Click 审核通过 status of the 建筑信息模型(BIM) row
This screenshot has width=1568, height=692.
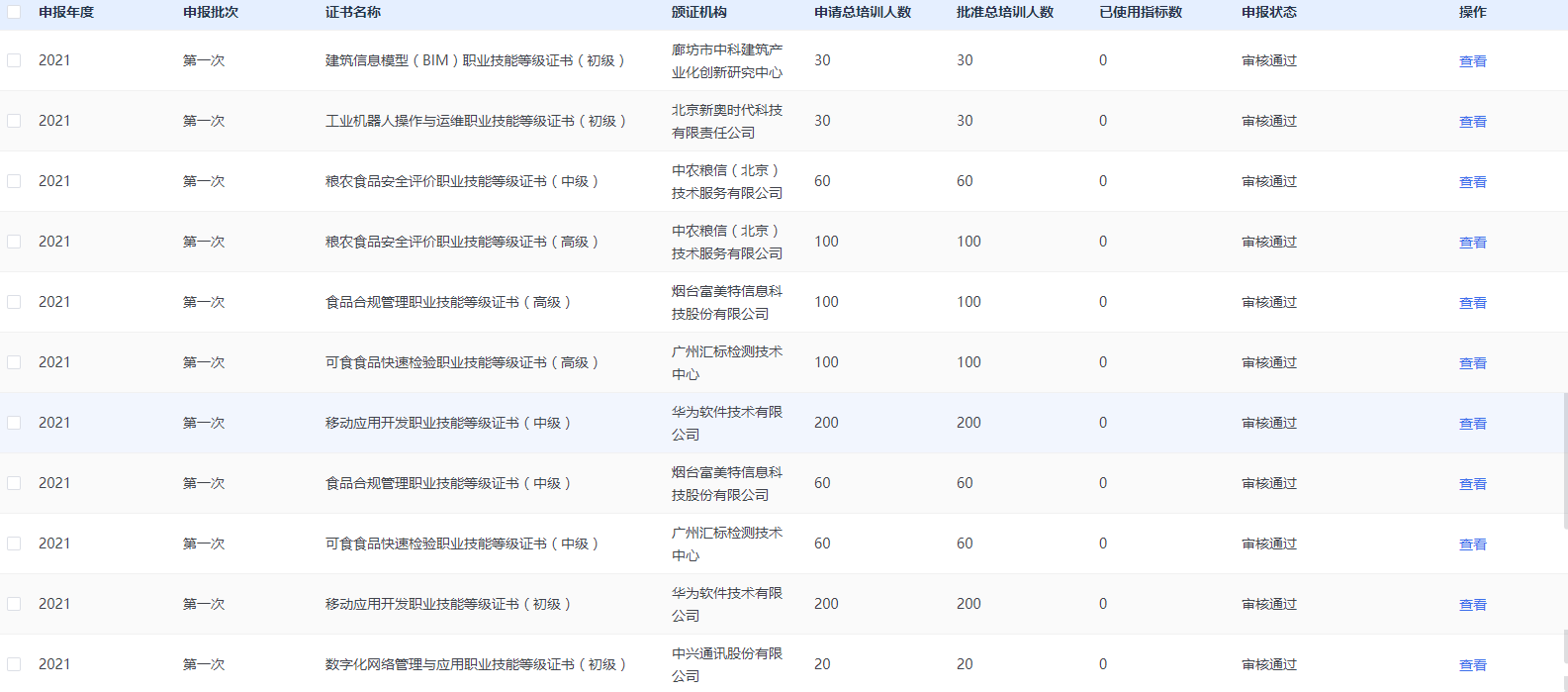[x=1269, y=60]
